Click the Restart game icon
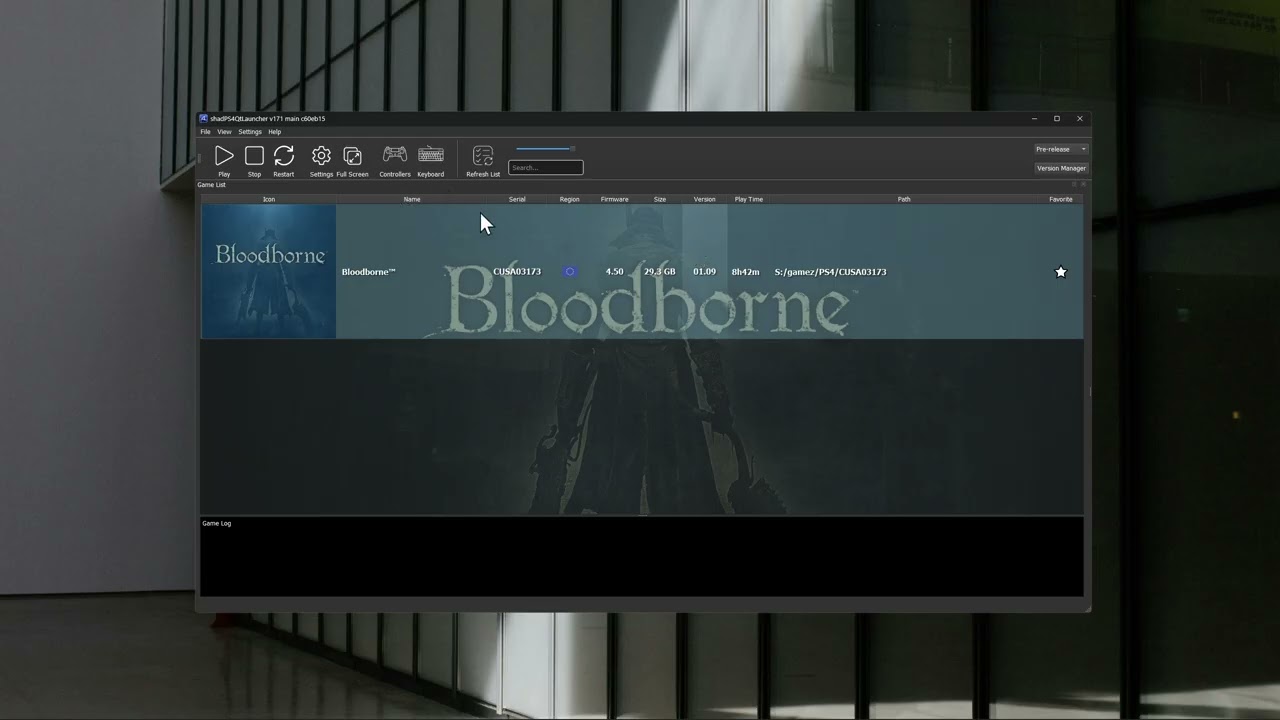Viewport: 1280px width, 720px height. coord(284,156)
